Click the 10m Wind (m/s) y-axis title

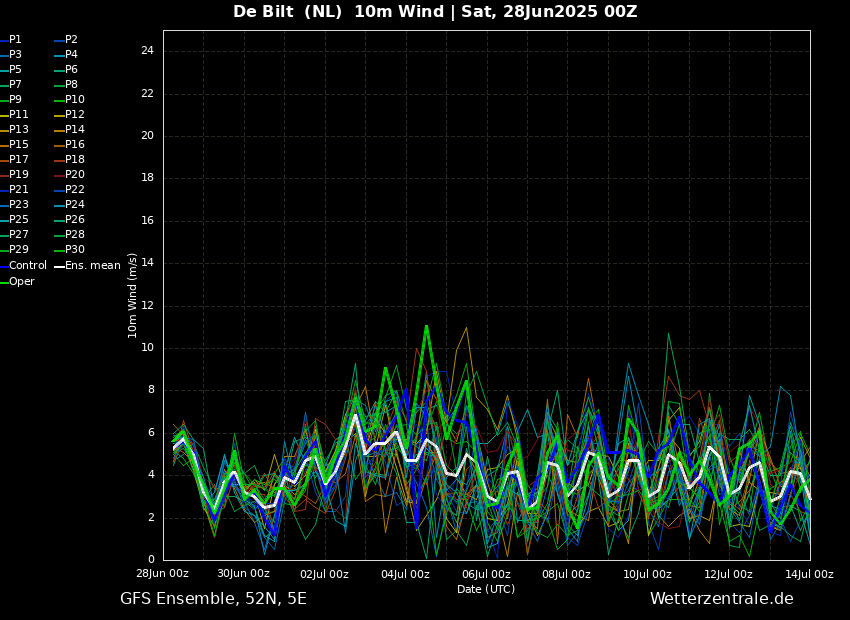pos(133,295)
